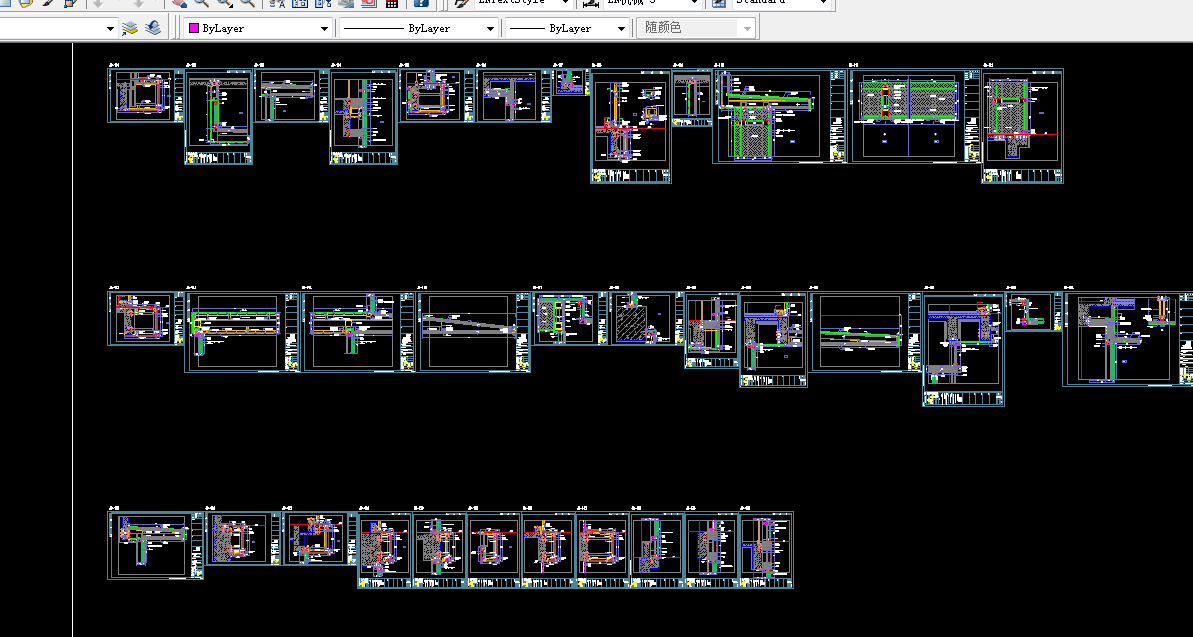Select the last sheet in the bottom row
1193x637 pixels.
click(x=766, y=549)
